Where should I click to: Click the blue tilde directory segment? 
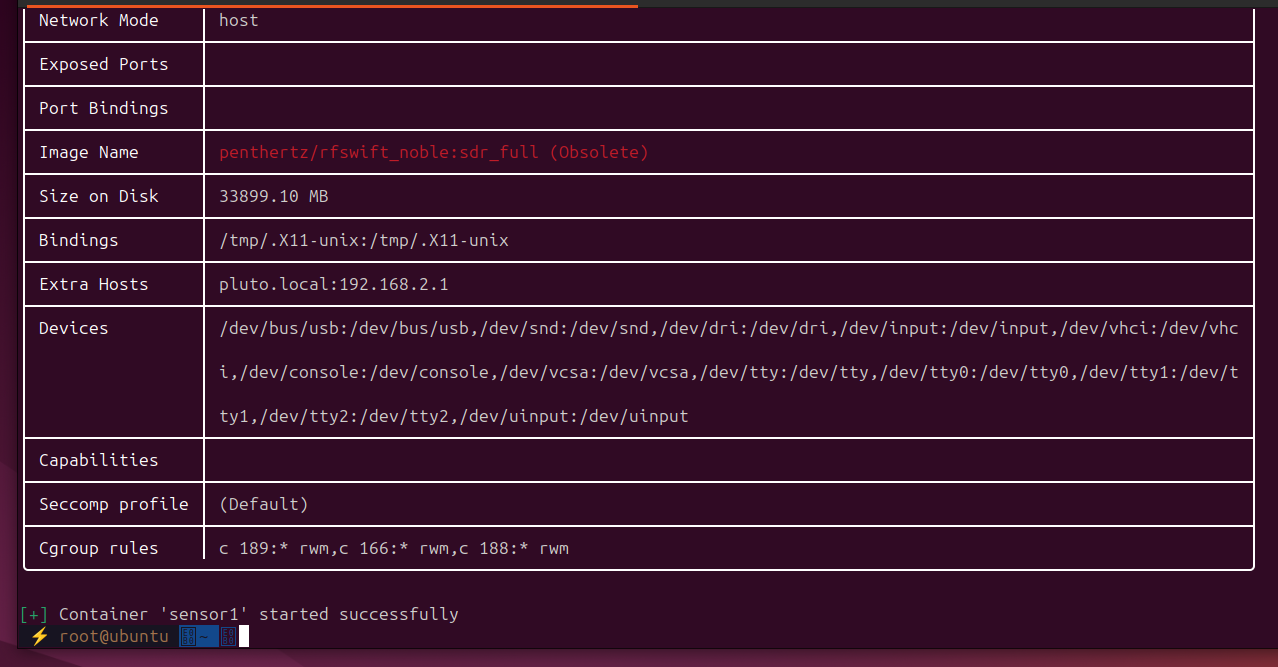199,636
